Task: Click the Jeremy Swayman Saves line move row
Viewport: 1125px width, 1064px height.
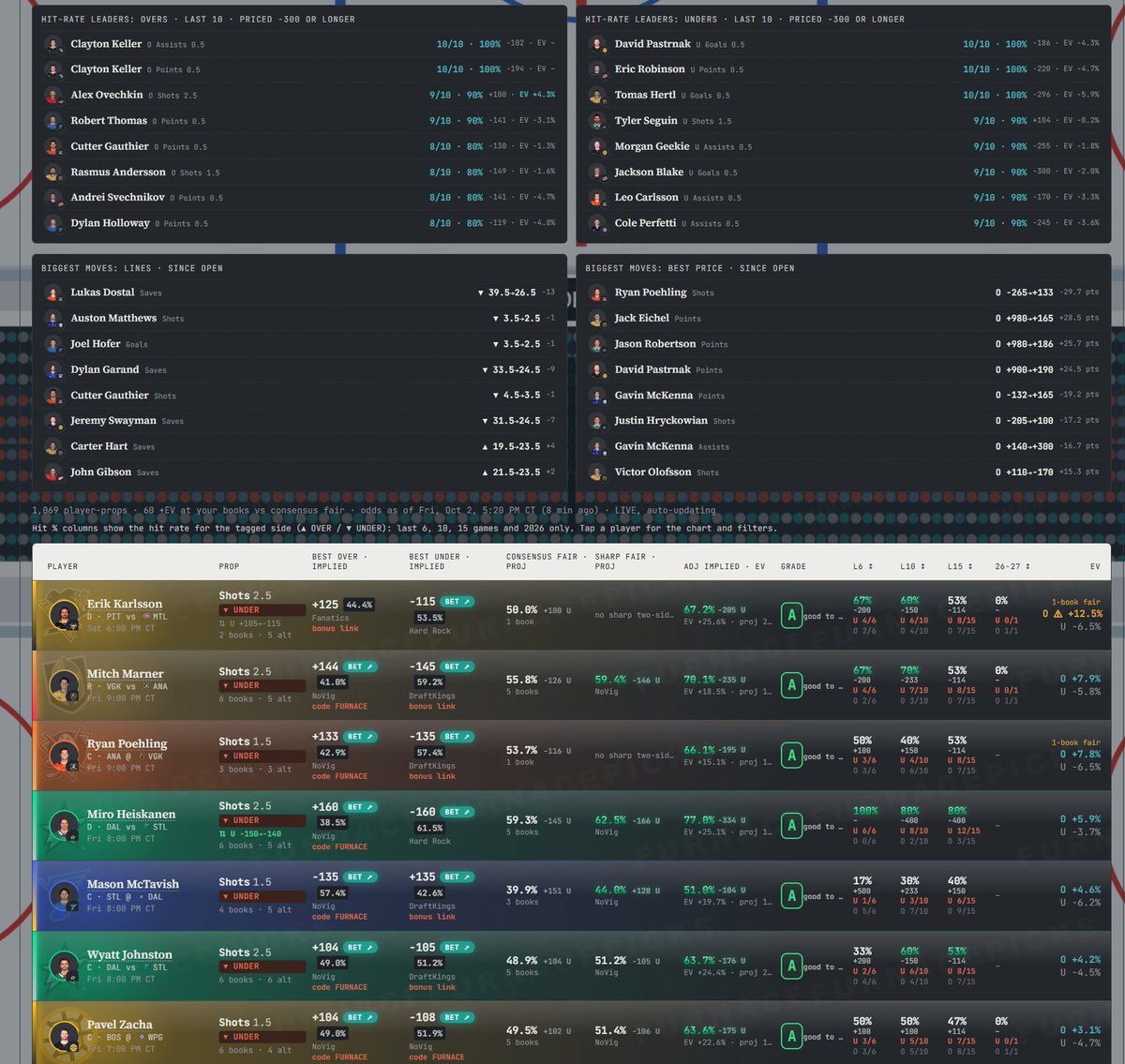Action: pyautogui.click(x=300, y=421)
